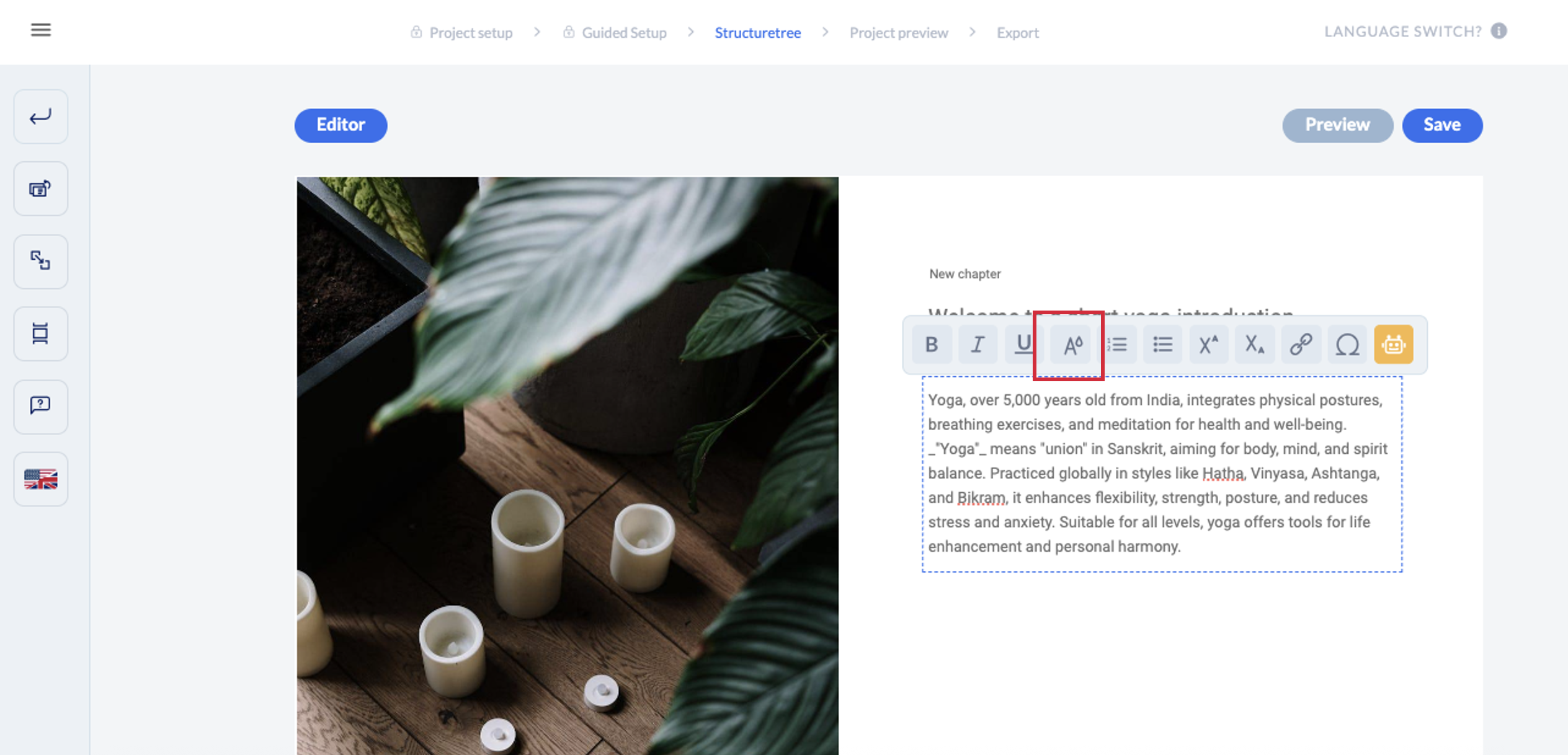Click the back arrow sidebar button
This screenshot has height=755, width=1568.
41,117
